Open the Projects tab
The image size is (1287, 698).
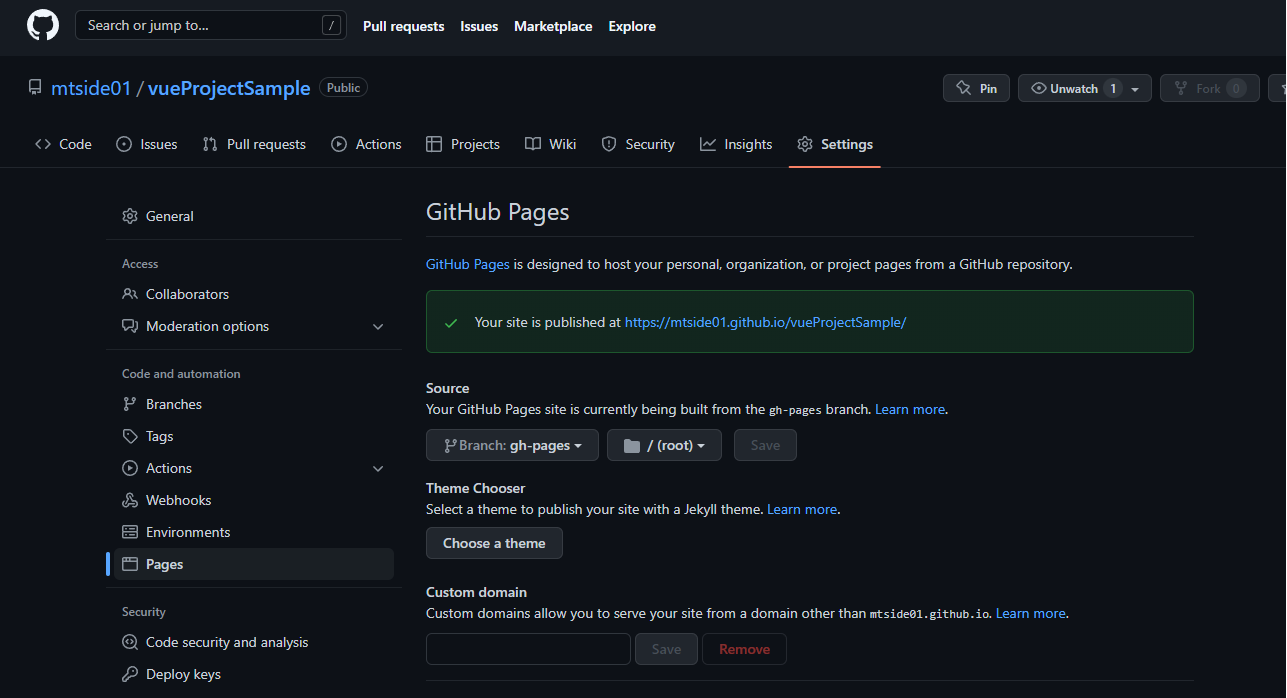pos(463,144)
